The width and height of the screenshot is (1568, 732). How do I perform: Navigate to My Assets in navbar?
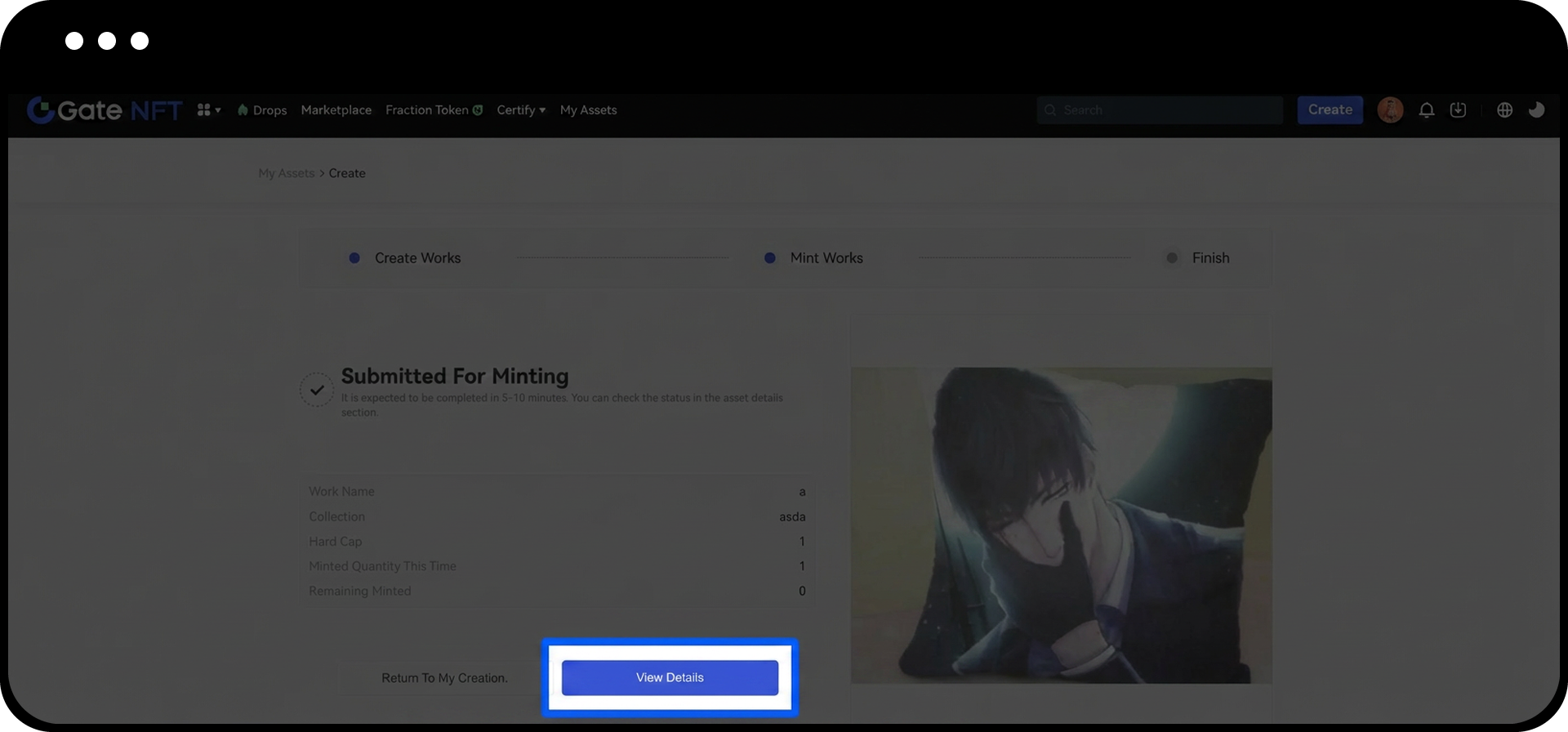point(588,110)
